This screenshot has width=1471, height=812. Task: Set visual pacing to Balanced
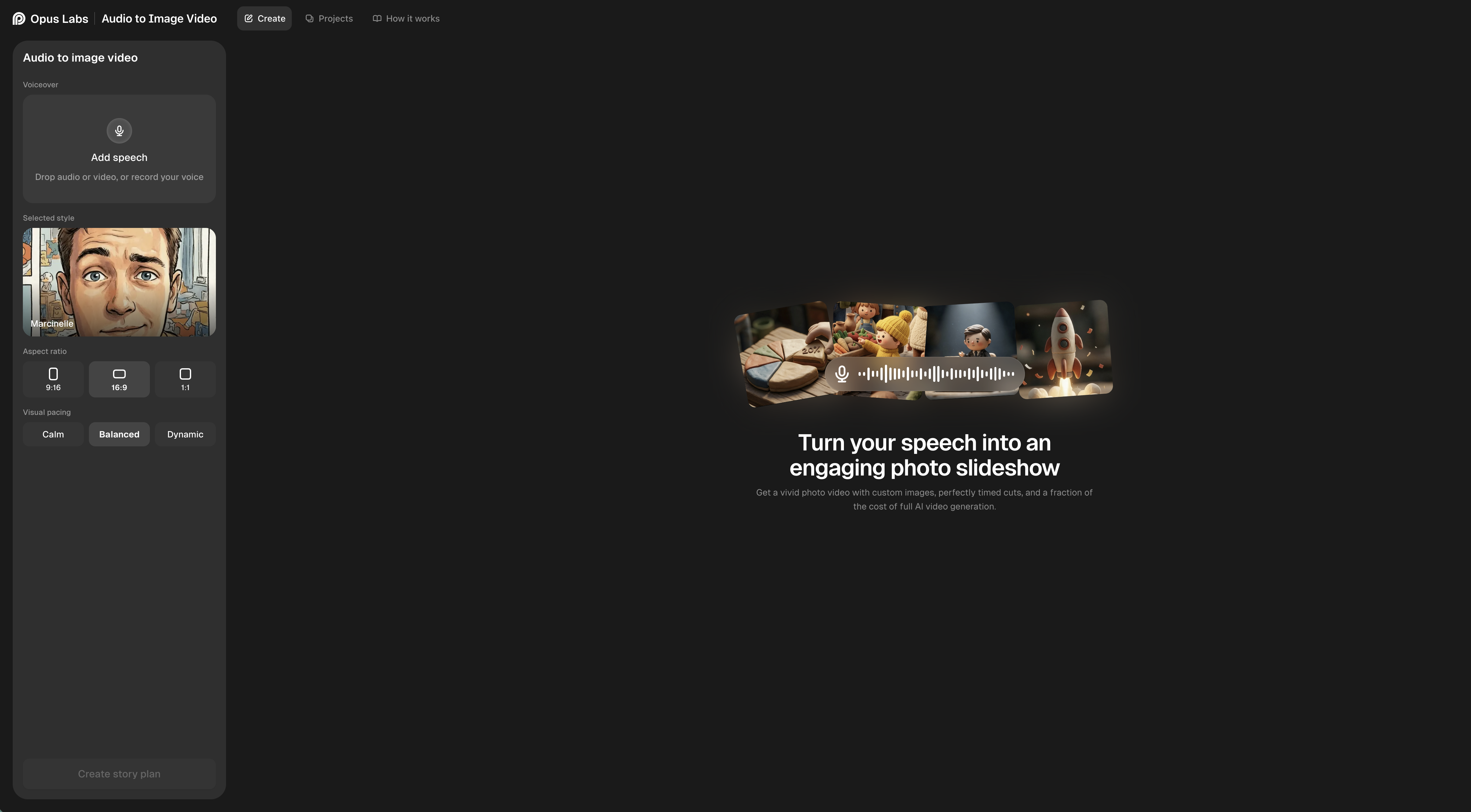(x=119, y=435)
